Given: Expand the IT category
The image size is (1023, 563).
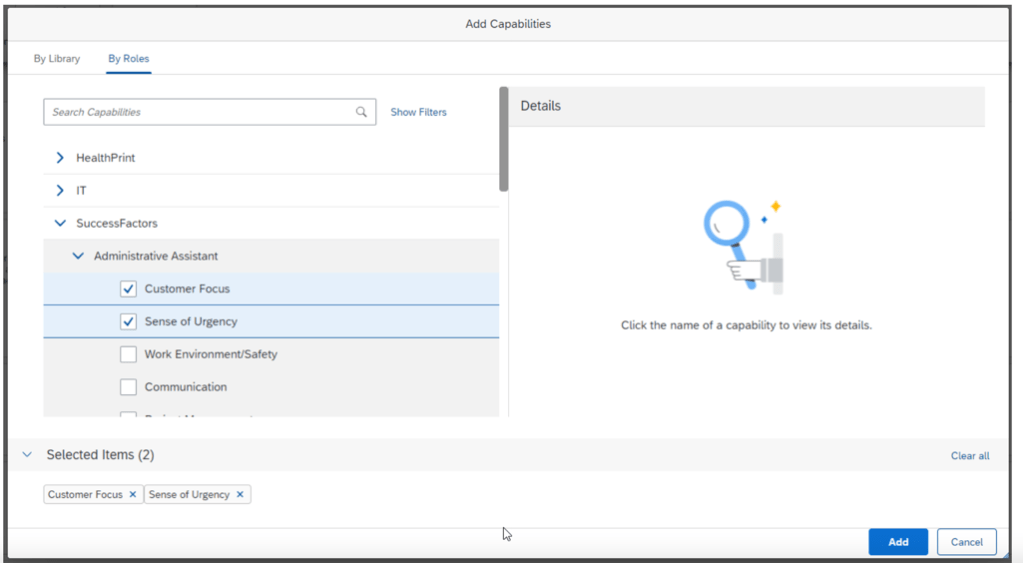Looking at the screenshot, I should click(60, 190).
